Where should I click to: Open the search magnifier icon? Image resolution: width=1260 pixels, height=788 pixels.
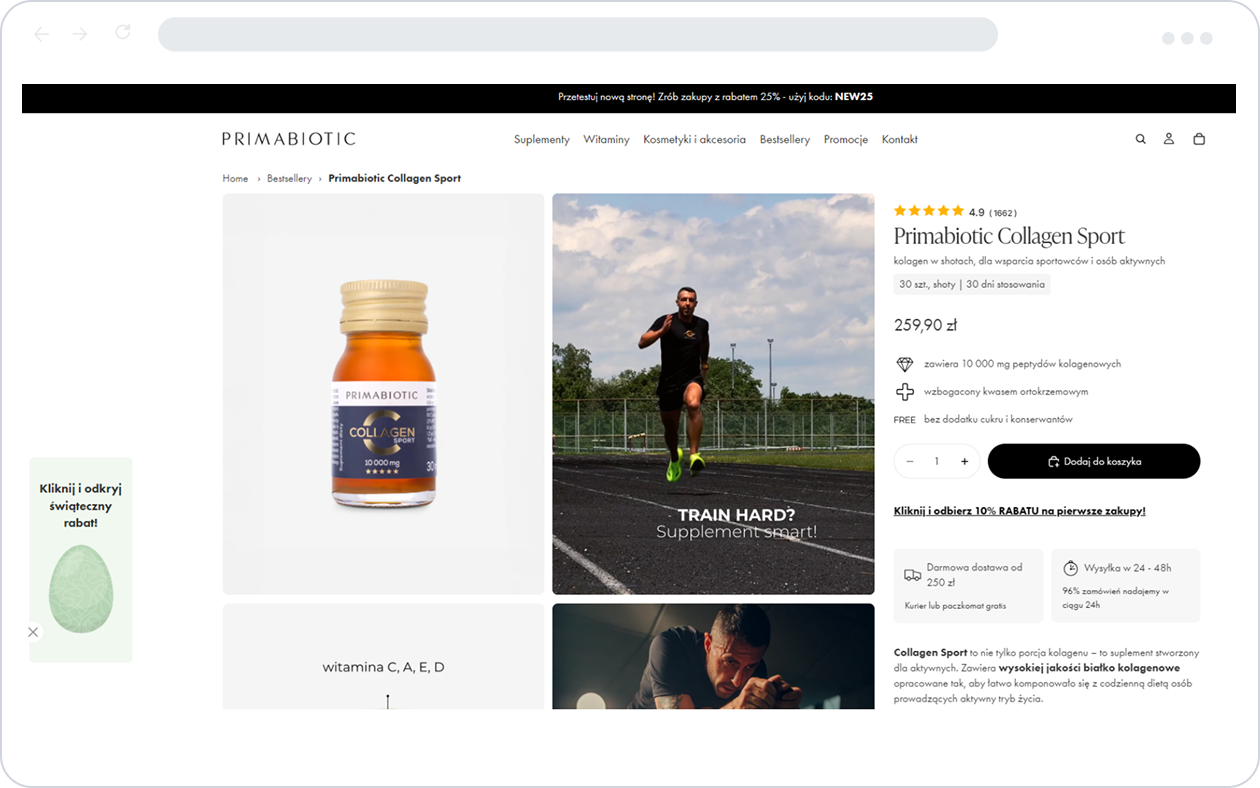tap(1140, 139)
